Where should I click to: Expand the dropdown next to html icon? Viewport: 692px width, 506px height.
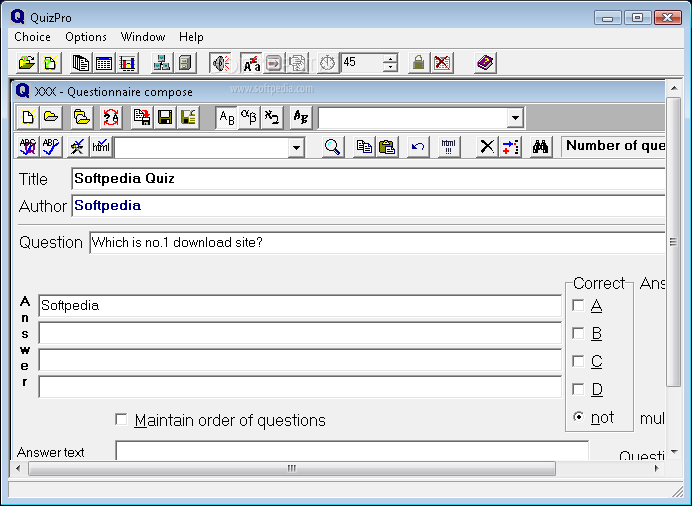tap(296, 147)
